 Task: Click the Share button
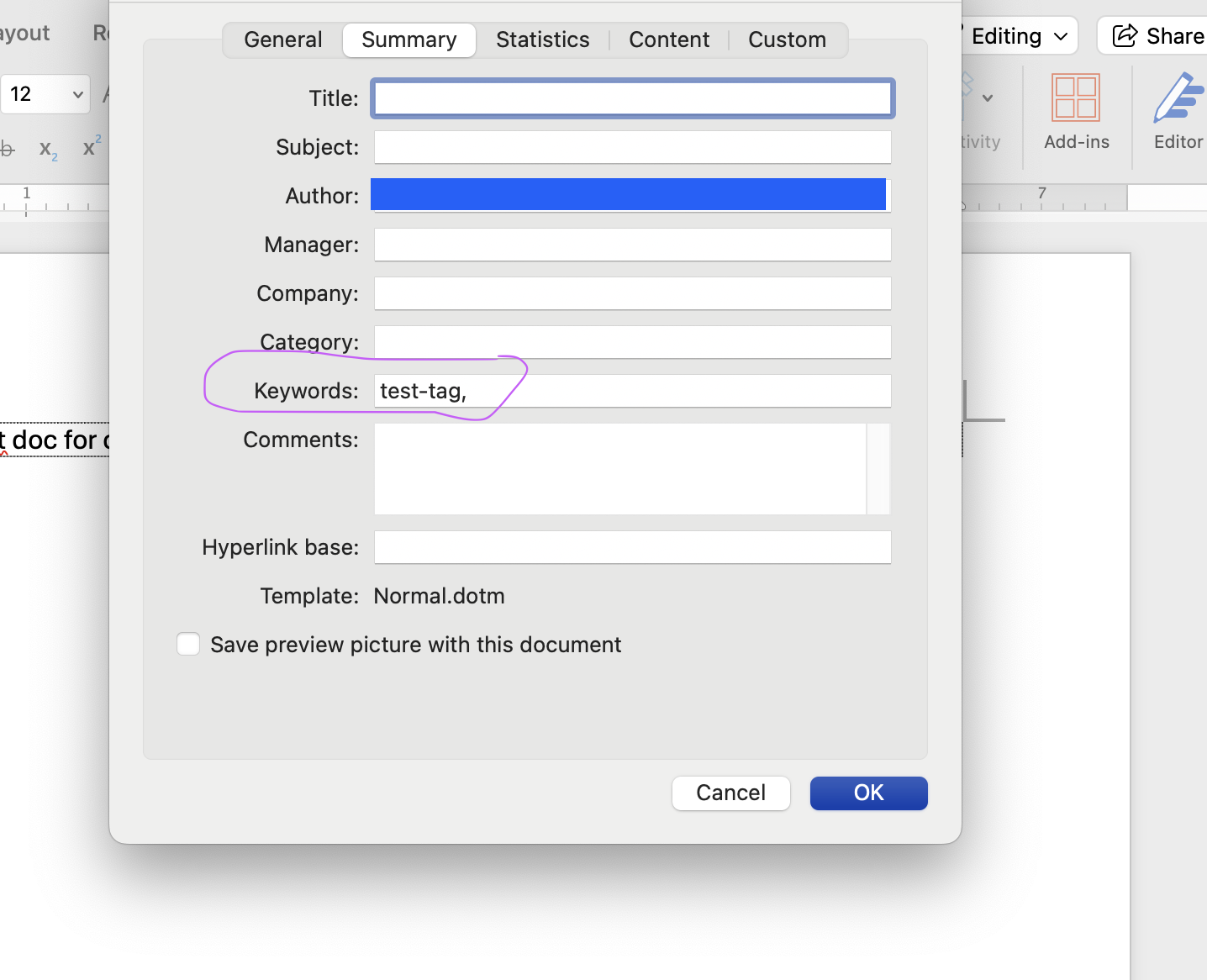click(x=1157, y=36)
